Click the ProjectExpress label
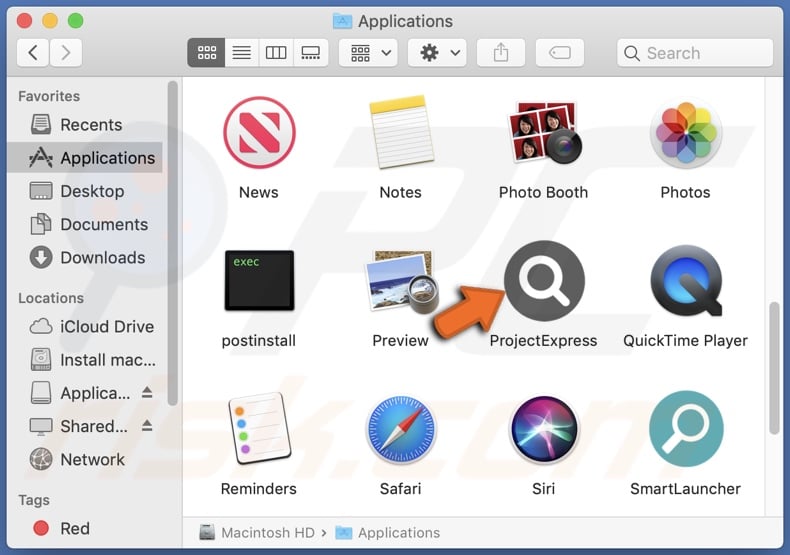This screenshot has height=555, width=790. 544,340
